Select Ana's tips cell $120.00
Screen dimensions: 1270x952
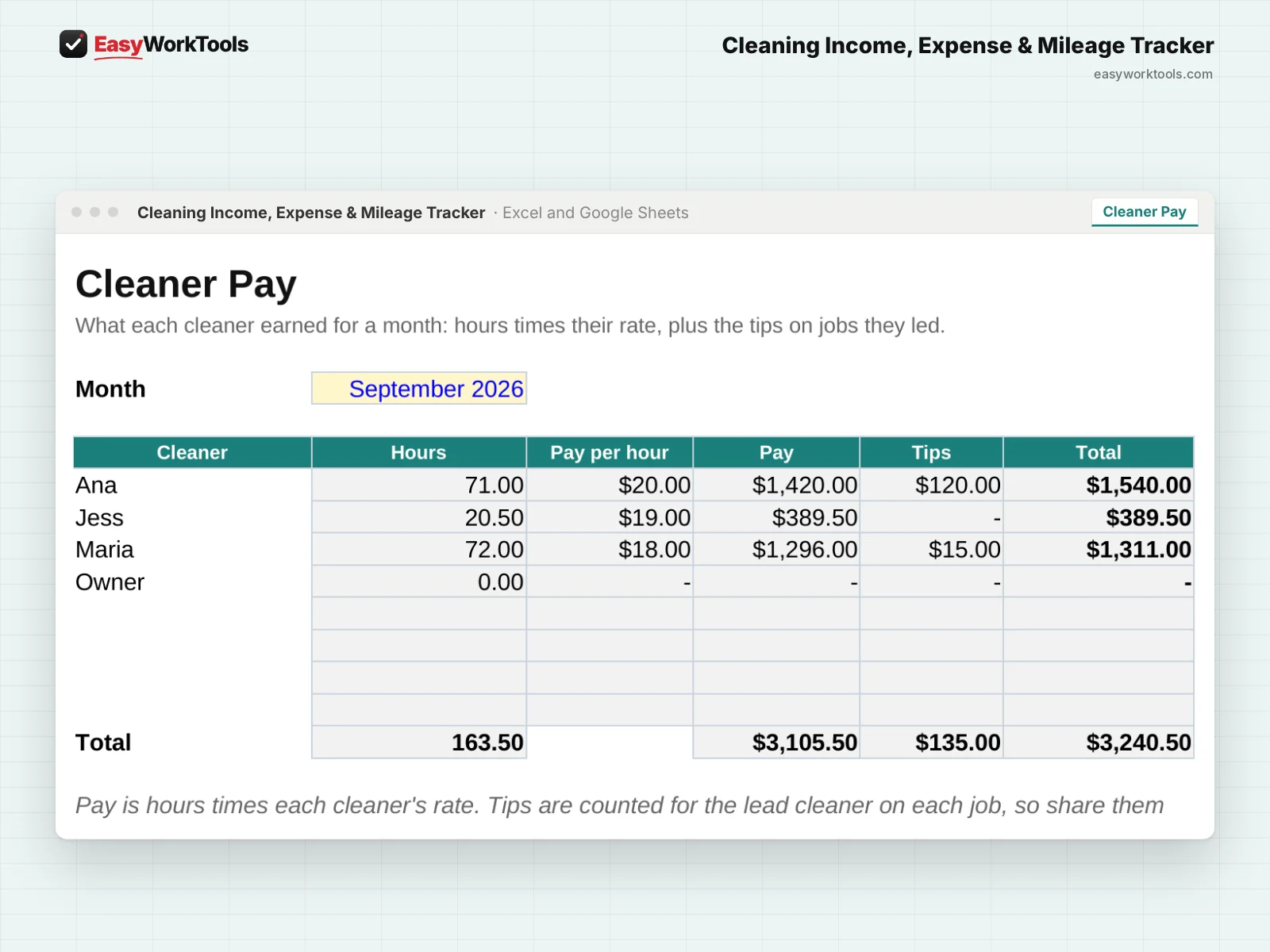pos(931,485)
